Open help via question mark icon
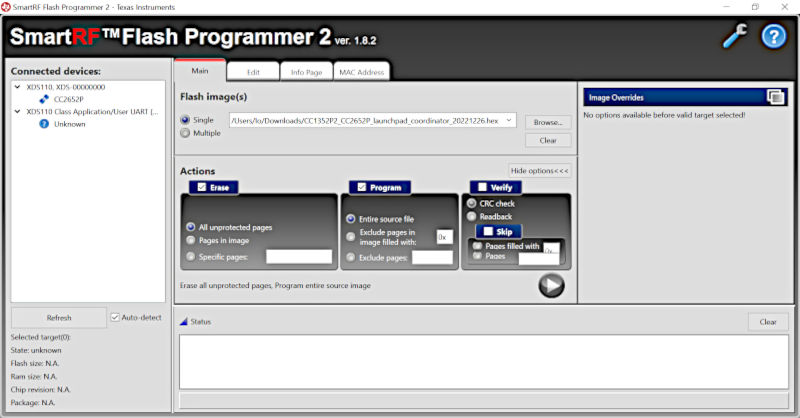The width and height of the screenshot is (800, 418). [773, 36]
